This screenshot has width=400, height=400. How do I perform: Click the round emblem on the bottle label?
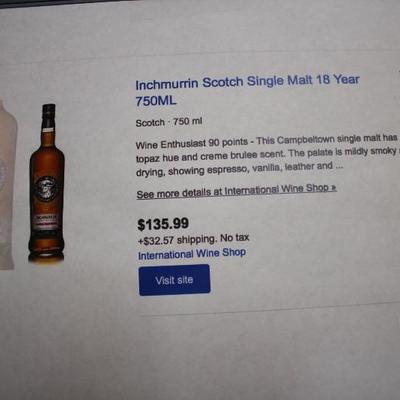pyautogui.click(x=47, y=189)
